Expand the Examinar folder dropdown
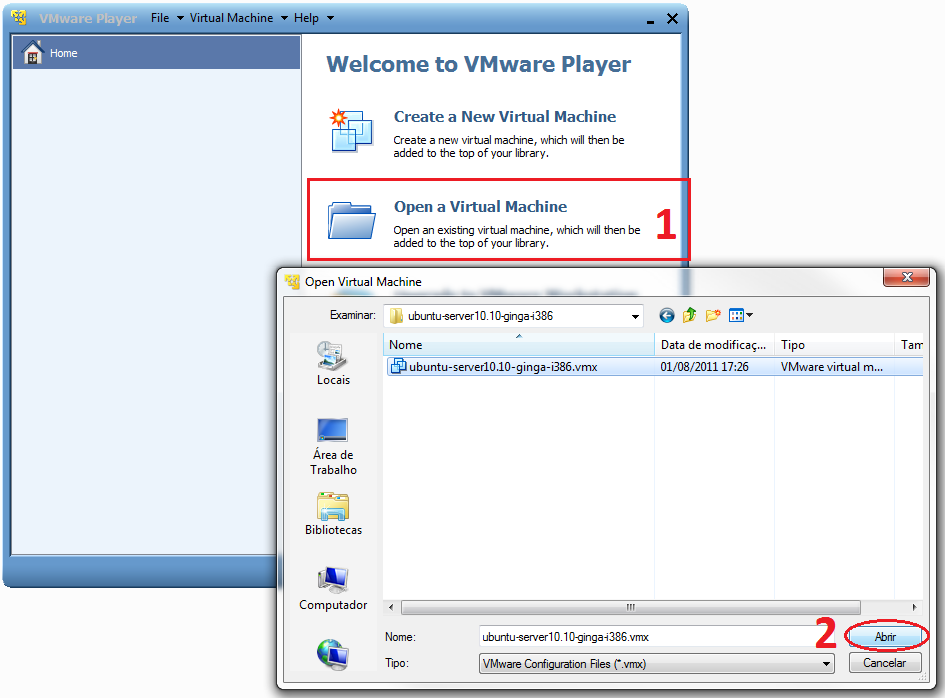 pyautogui.click(x=635, y=316)
